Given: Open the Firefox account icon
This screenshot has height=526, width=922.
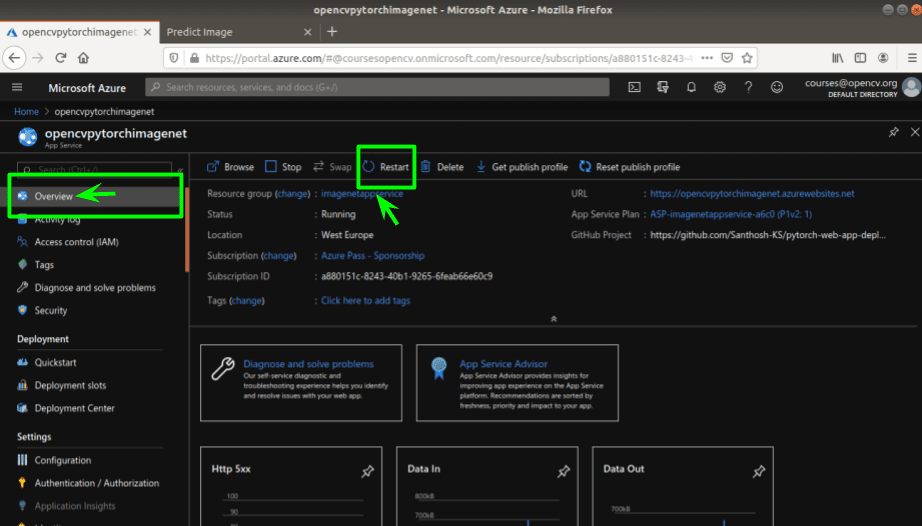Looking at the screenshot, I should tap(883, 58).
